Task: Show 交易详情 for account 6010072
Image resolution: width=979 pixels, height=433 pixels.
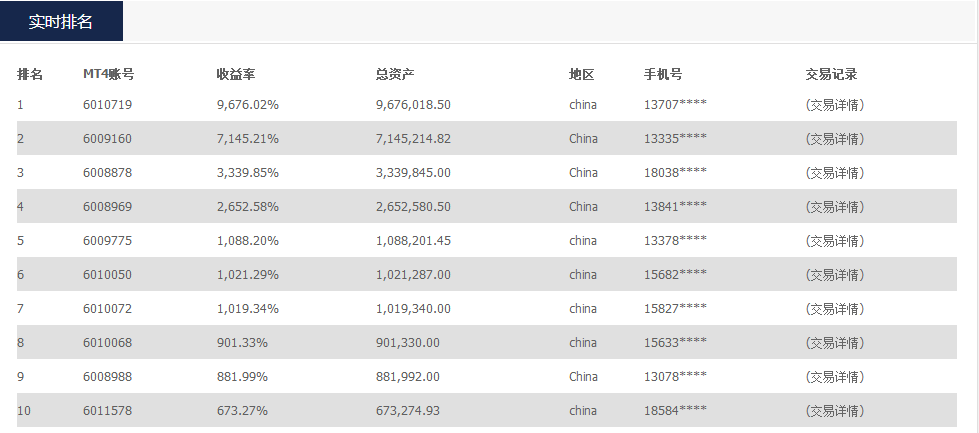Action: (x=834, y=309)
